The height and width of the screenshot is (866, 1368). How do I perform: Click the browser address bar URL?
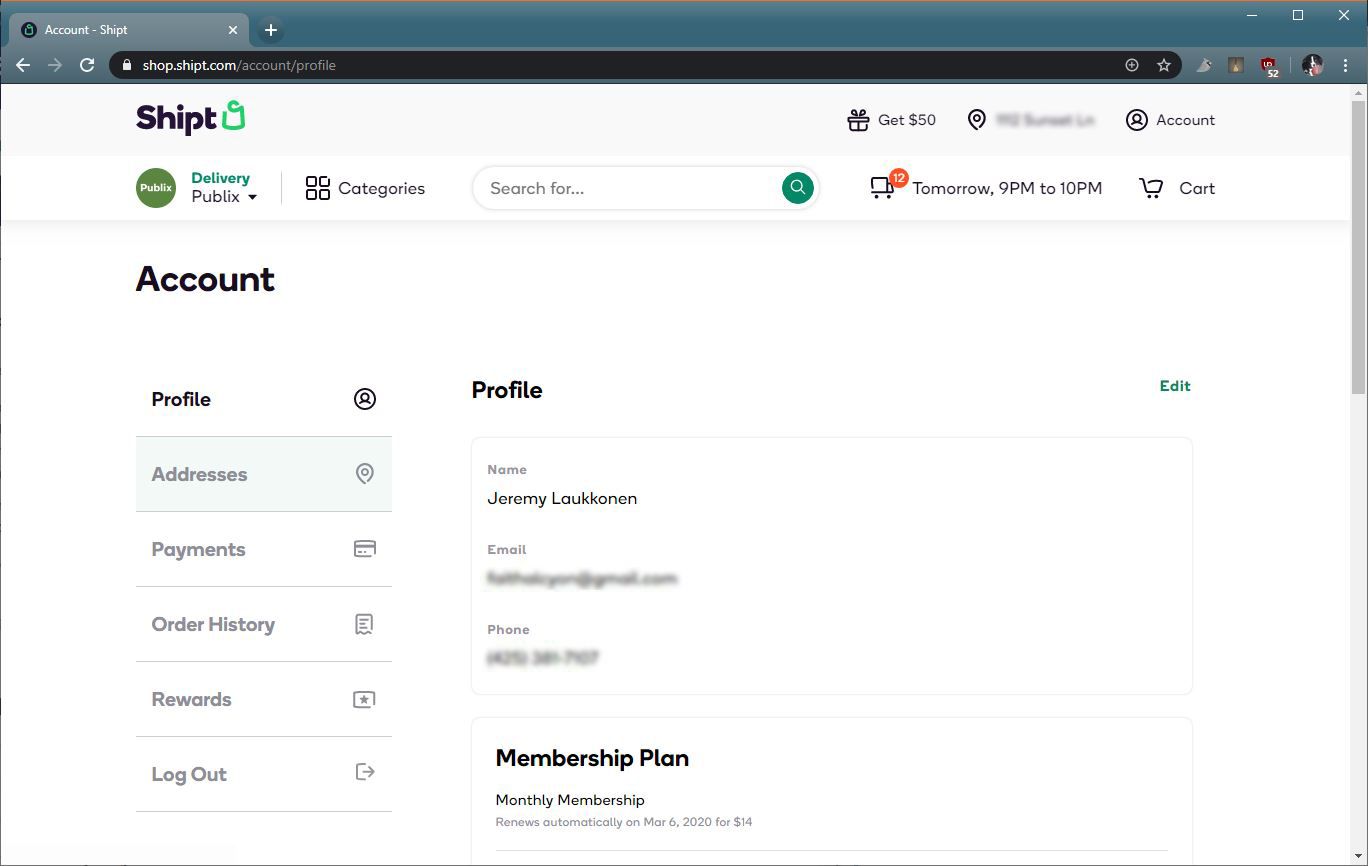(239, 65)
